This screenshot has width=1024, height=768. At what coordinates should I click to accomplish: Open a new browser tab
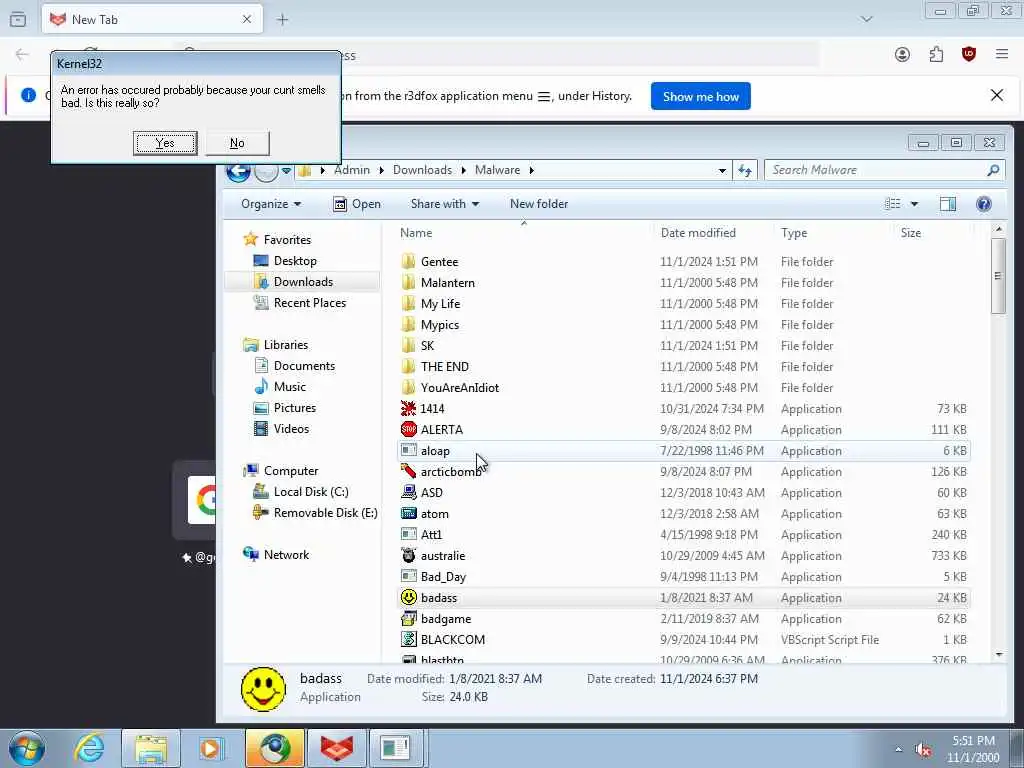click(282, 20)
